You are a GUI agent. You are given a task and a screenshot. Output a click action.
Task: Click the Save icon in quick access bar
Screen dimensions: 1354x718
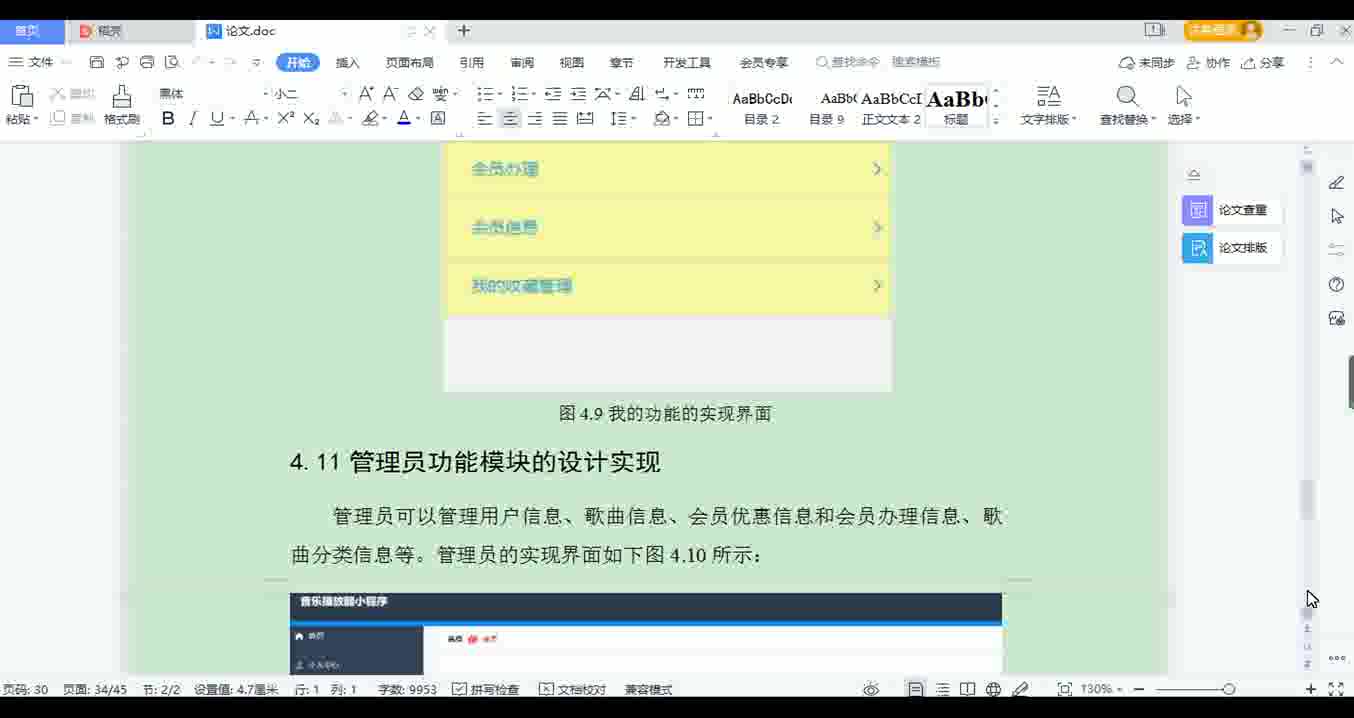pos(96,62)
